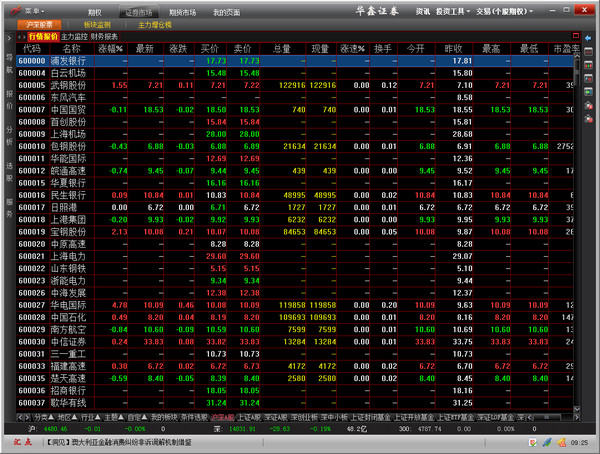600x454 pixels.
Task: Select the 深中小板 bottom tab
Action: tap(334, 417)
